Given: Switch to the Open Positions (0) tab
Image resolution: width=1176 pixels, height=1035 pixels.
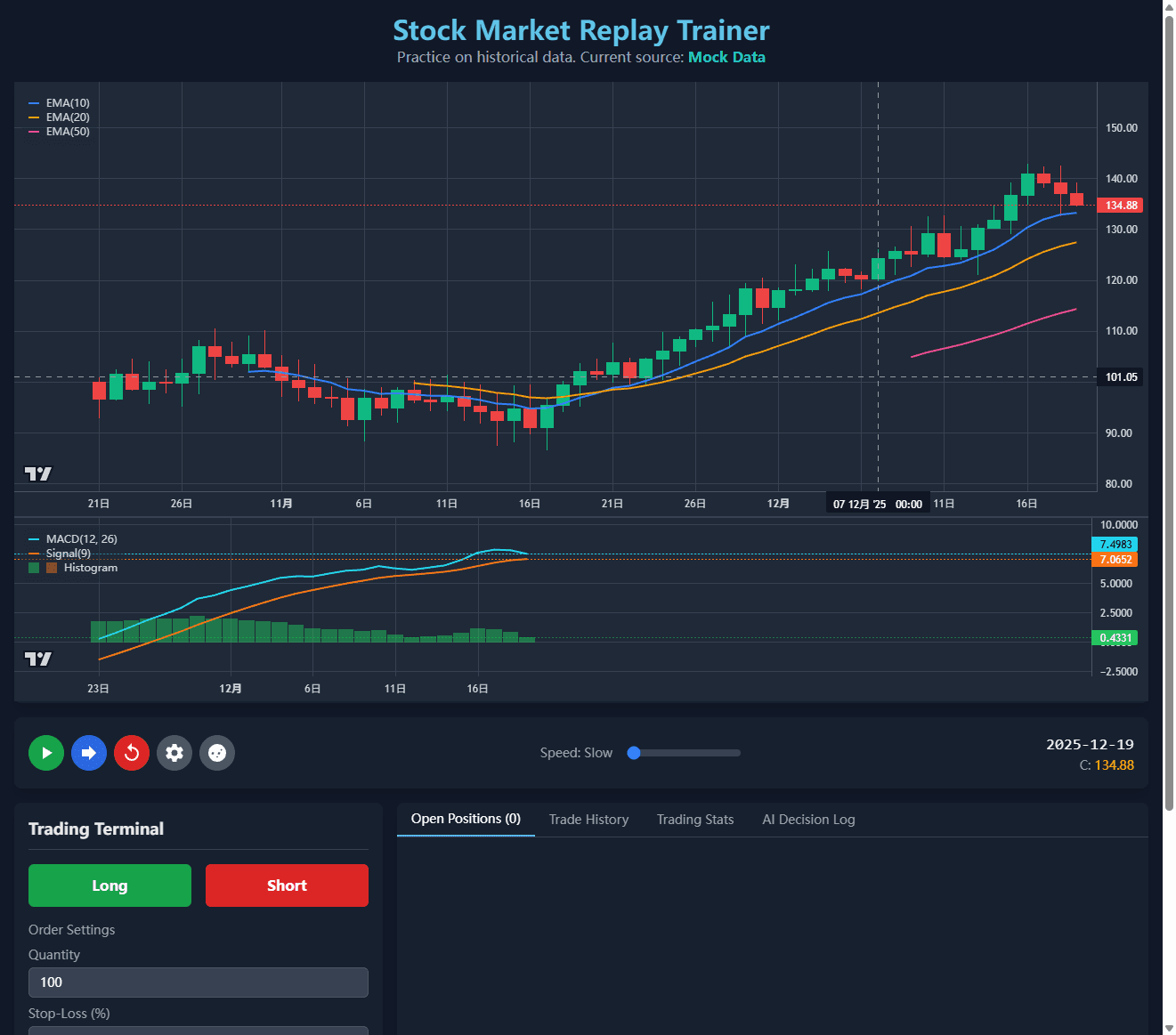Looking at the screenshot, I should [466, 819].
